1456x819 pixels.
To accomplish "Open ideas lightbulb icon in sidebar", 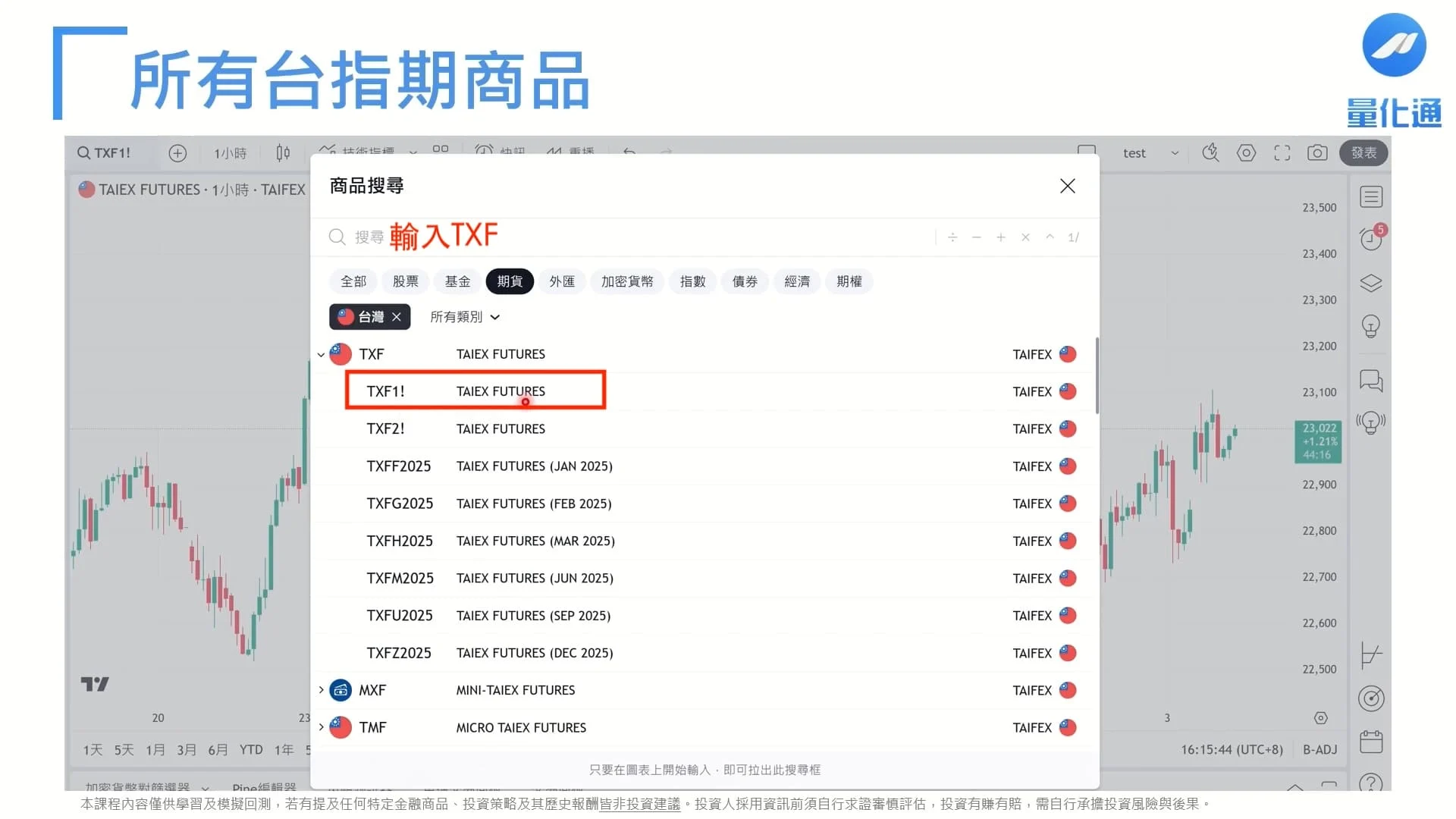I will (x=1371, y=326).
